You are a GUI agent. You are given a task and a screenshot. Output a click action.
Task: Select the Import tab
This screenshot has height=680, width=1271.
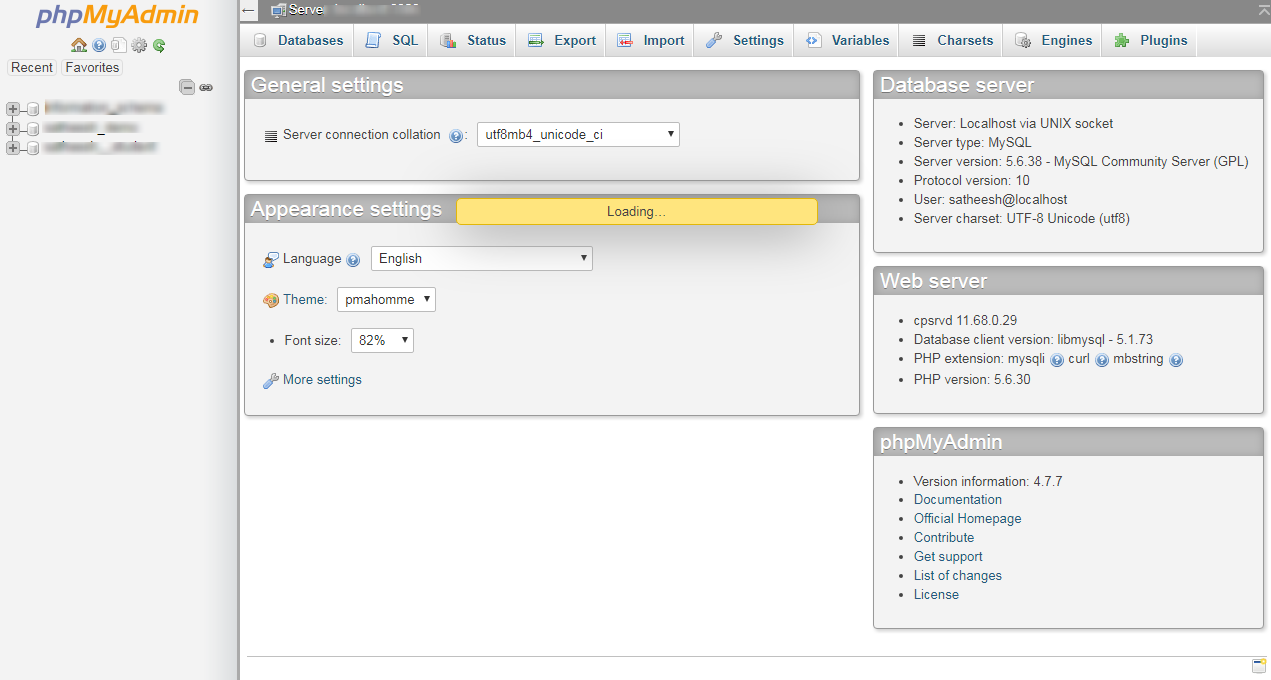coord(650,40)
